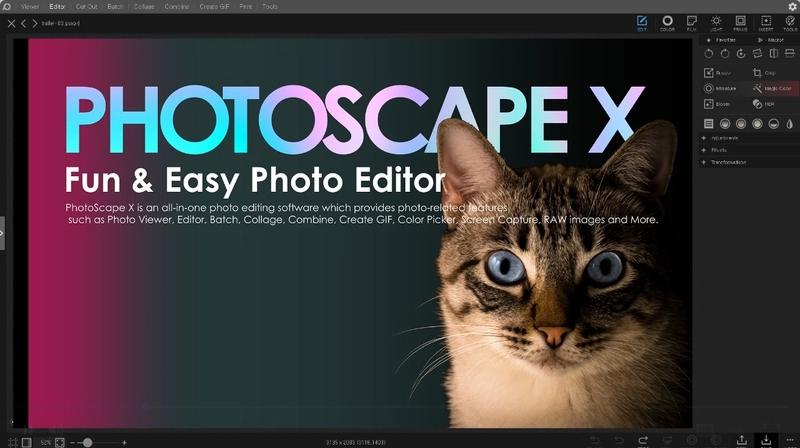Click the PhotoScape X logo icon
This screenshot has width=800, height=448.
[6, 7]
